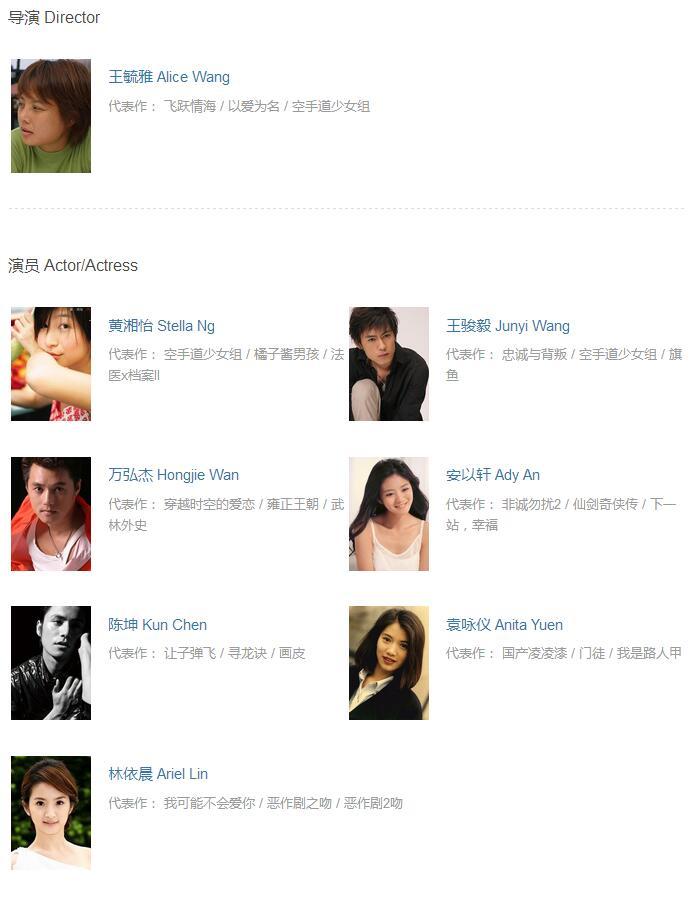Click the 演员 Actor/Actress section heading
Viewport: 700px width, 905px height.
(73, 265)
